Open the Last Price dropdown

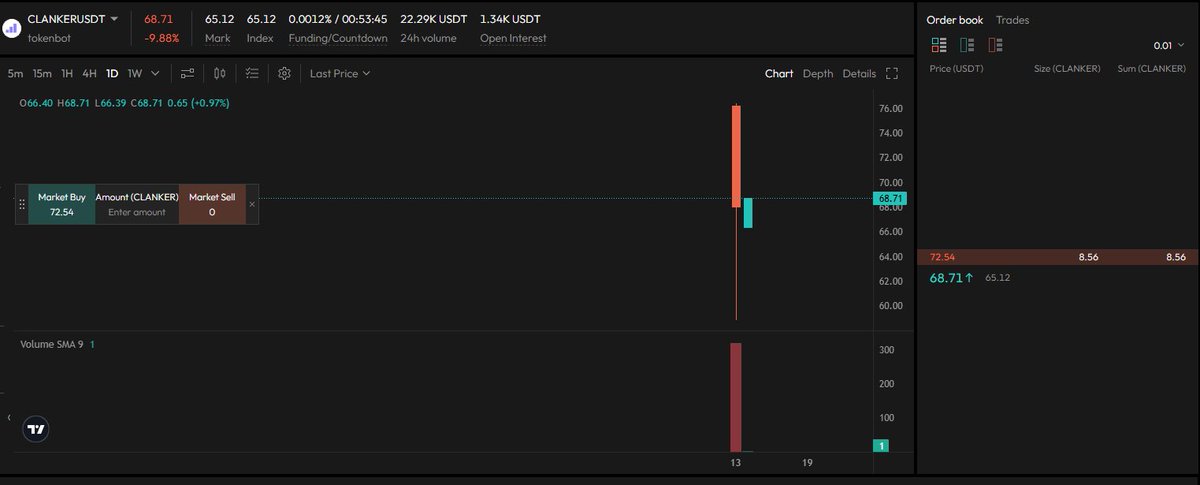[x=340, y=73]
